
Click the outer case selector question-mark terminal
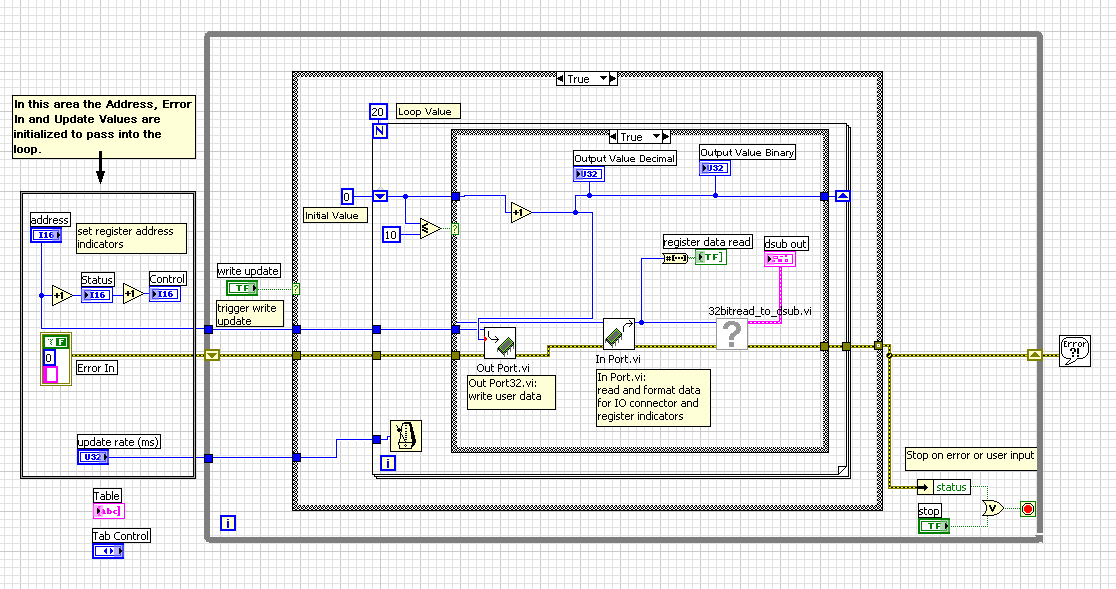pyautogui.click(x=296, y=289)
